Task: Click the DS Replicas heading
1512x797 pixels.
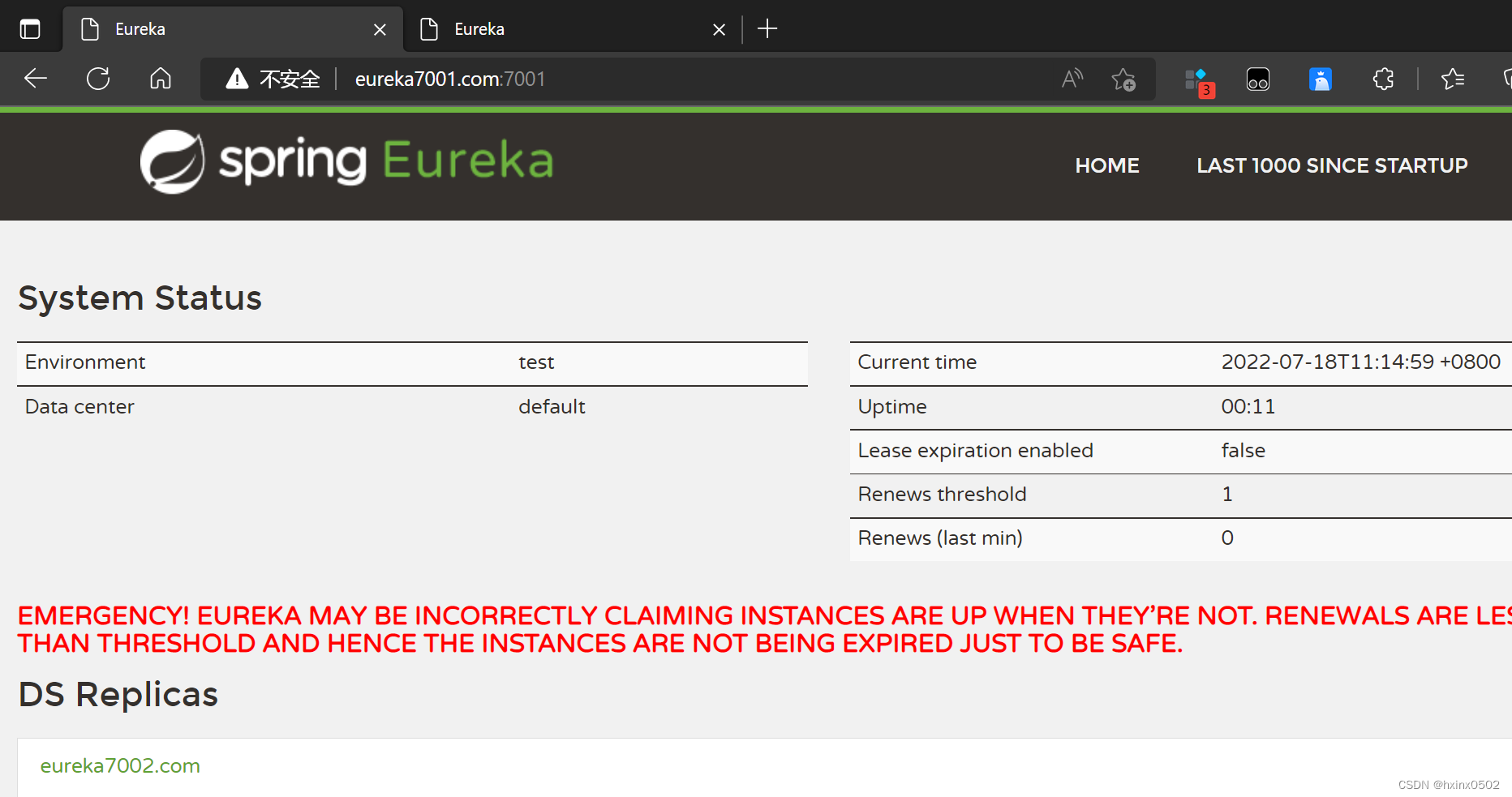Action: (118, 695)
